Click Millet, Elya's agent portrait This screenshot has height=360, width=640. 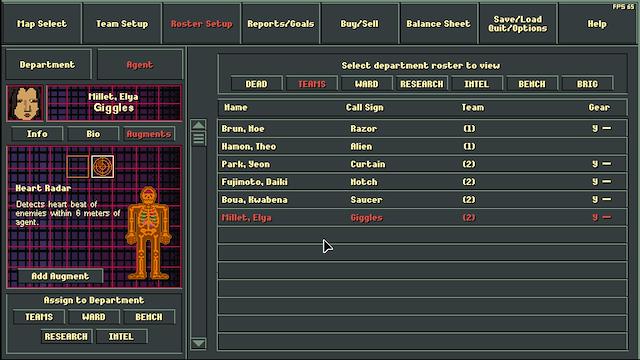click(x=25, y=103)
